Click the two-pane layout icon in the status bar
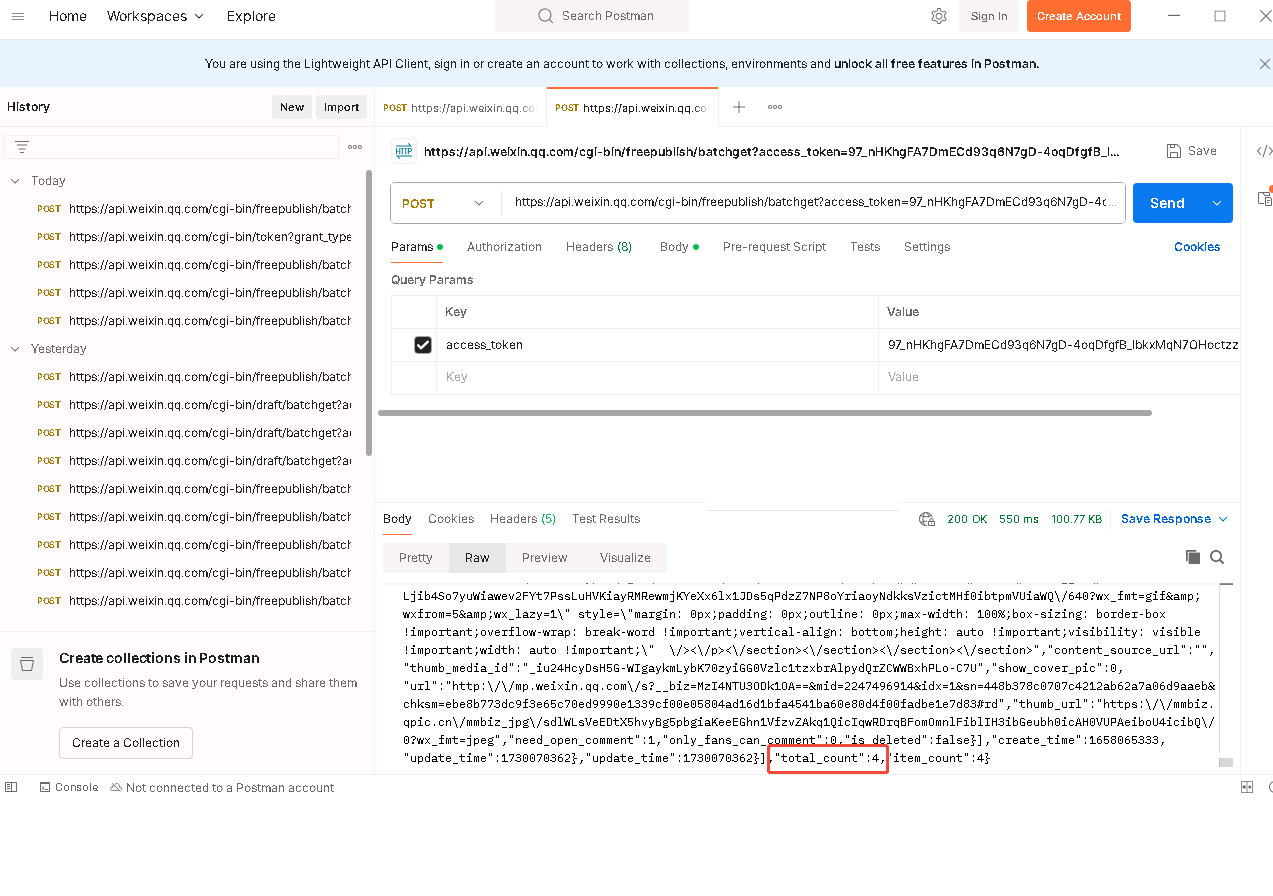Viewport: 1273px width, 896px height. coord(1247,788)
